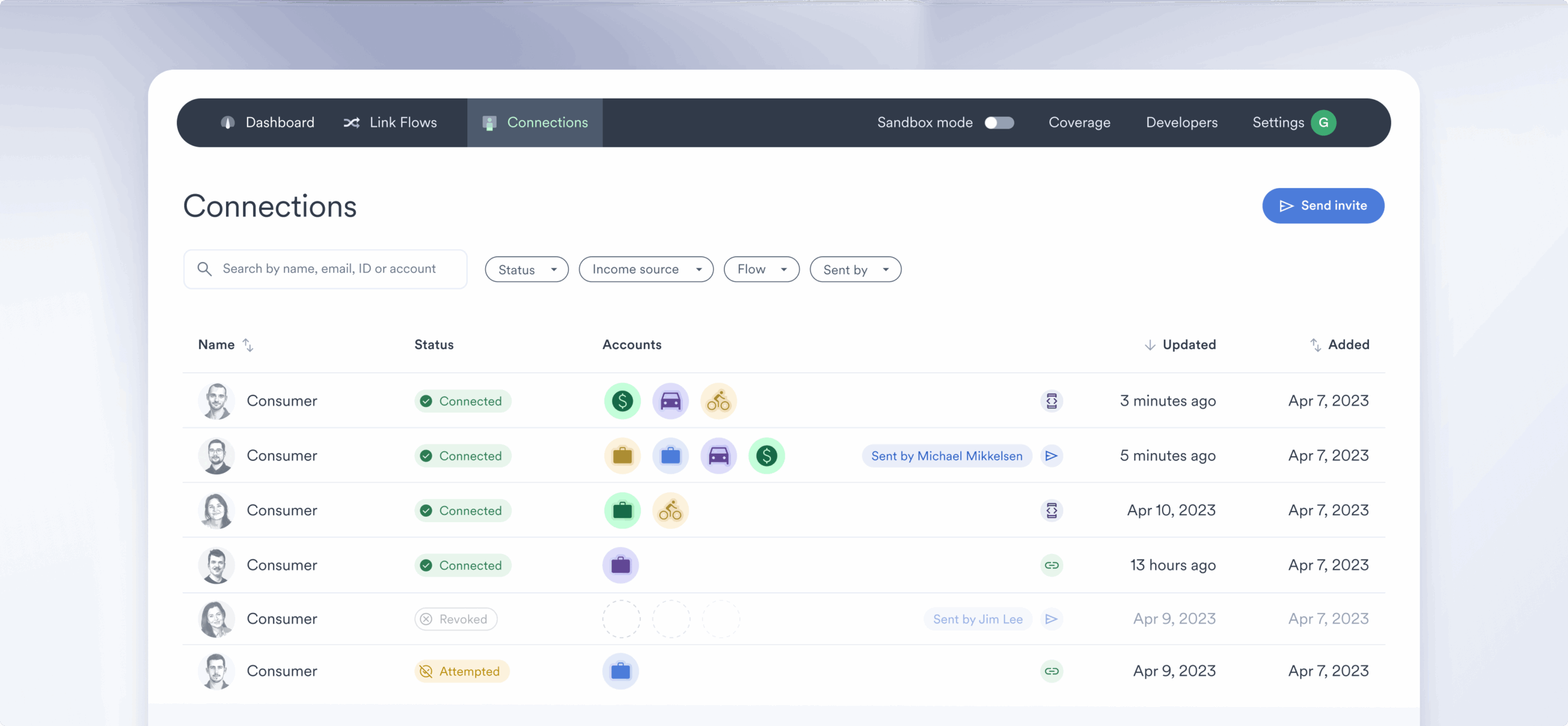Click the Accounts column header
1568x726 pixels.
632,345
